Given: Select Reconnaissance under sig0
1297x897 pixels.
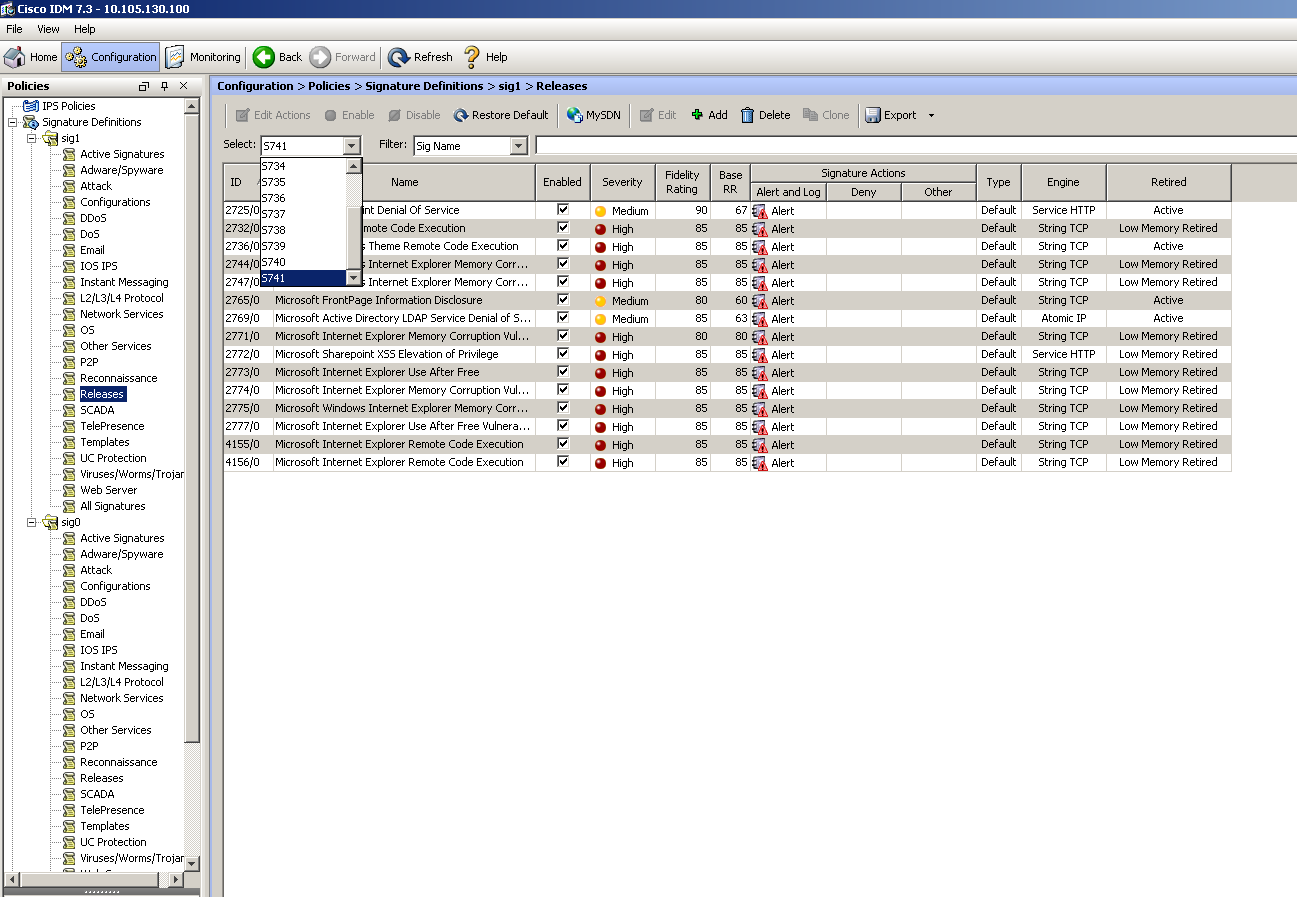Looking at the screenshot, I should (119, 762).
